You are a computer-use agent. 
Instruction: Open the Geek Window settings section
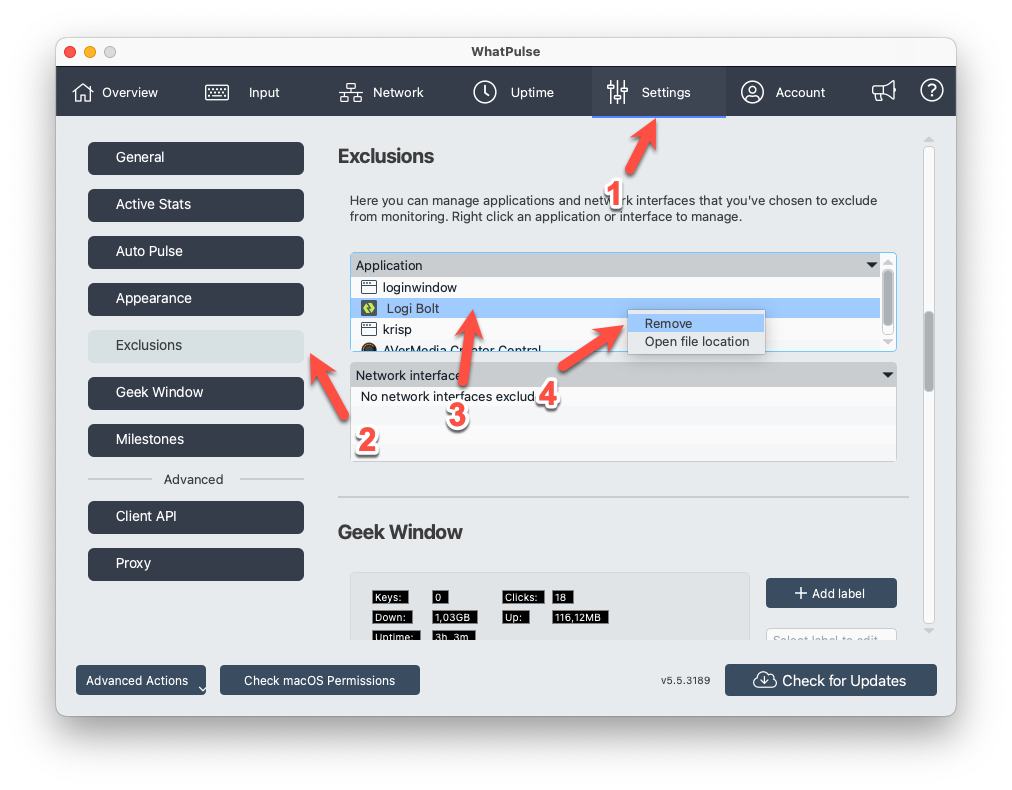click(x=196, y=393)
